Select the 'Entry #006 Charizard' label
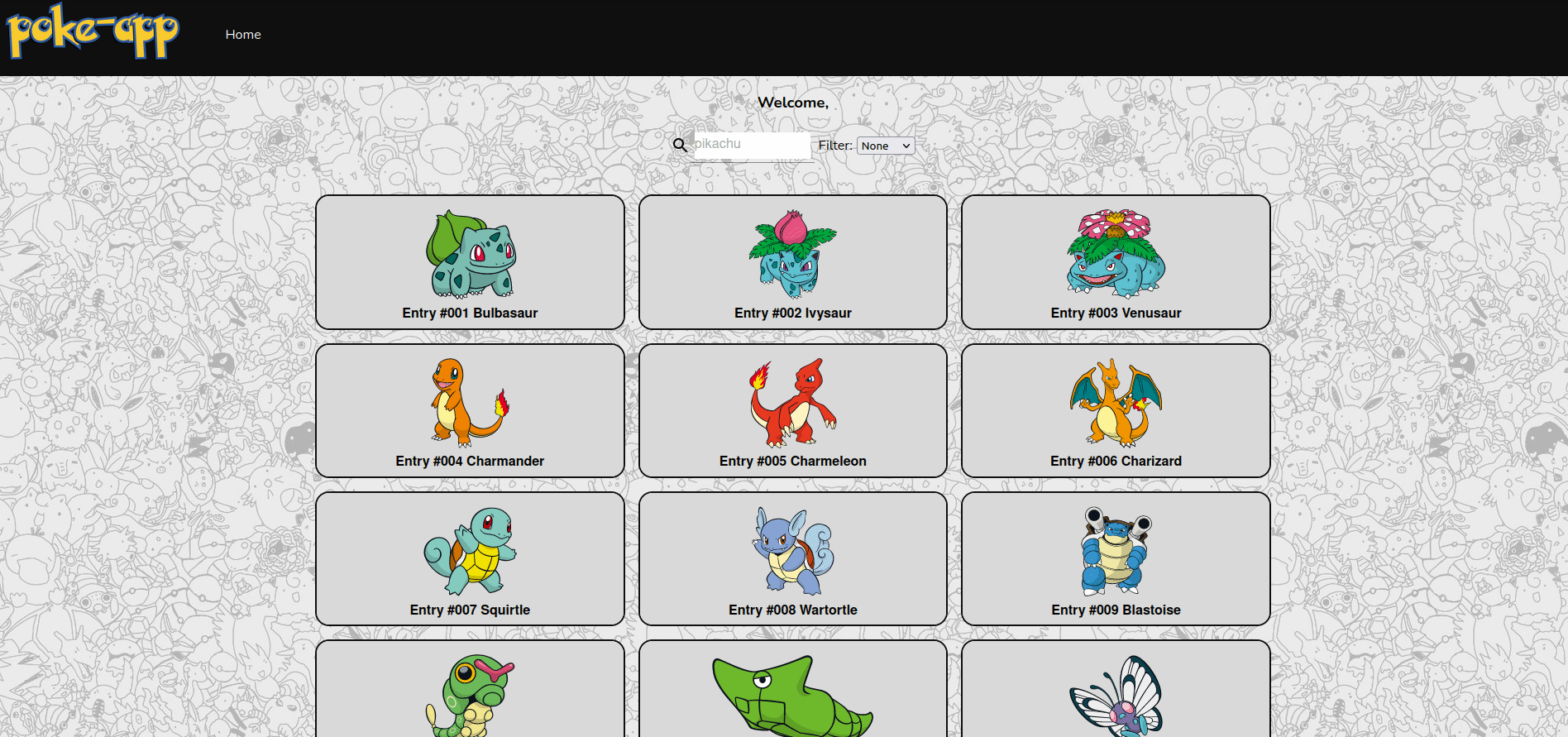Viewport: 1568px width, 737px height. [1116, 461]
